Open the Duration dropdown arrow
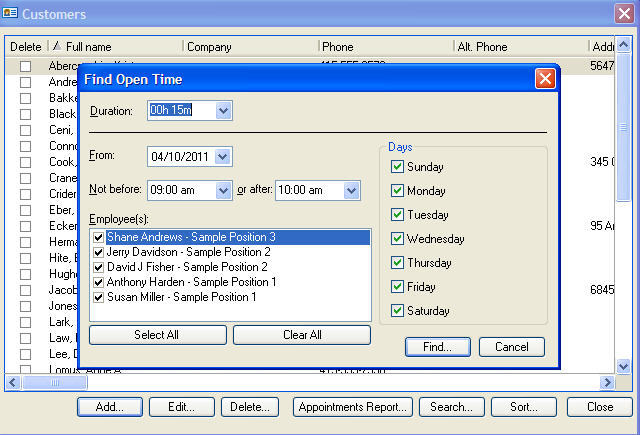Screen dimensions: 640x435 [223, 111]
